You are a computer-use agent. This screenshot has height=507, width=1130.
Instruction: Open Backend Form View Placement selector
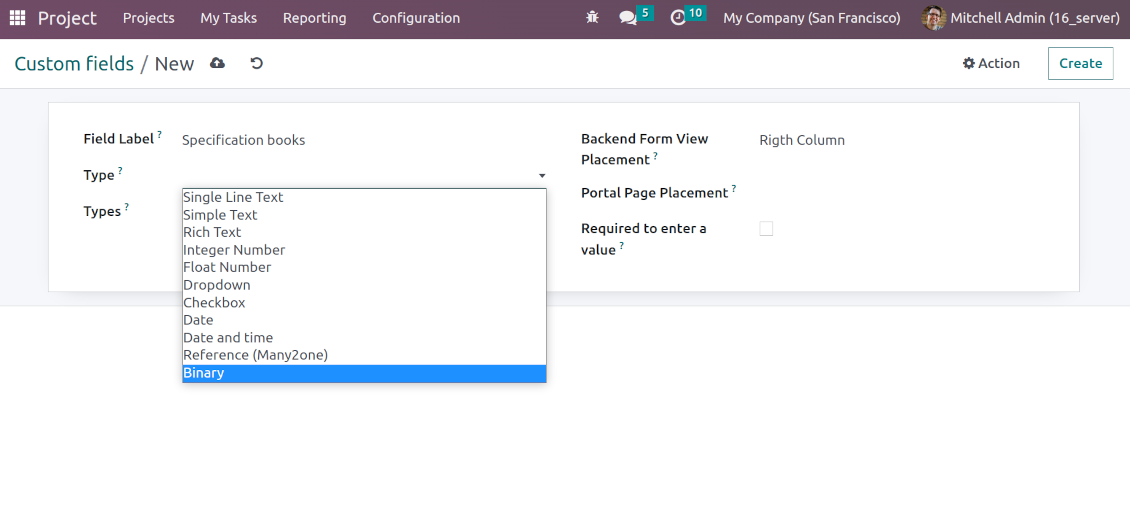900,140
